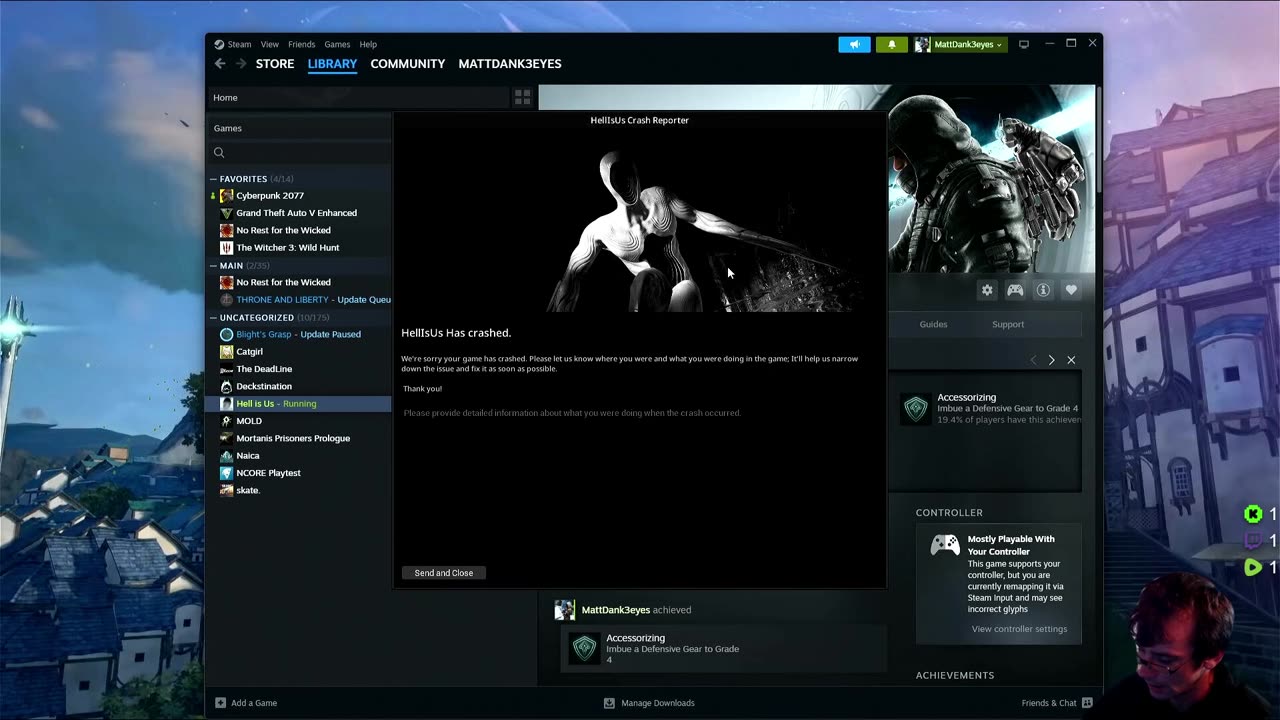Go to the STORE tab
The image size is (1280, 720).
click(275, 64)
